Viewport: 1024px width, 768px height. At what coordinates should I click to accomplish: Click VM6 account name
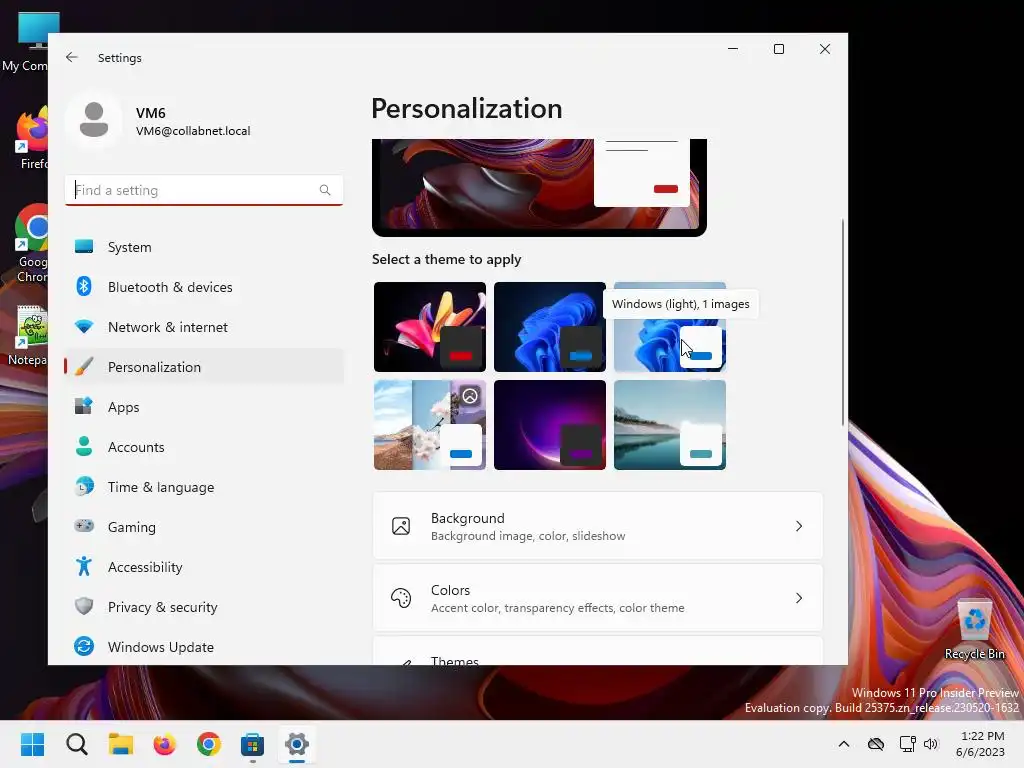(150, 113)
